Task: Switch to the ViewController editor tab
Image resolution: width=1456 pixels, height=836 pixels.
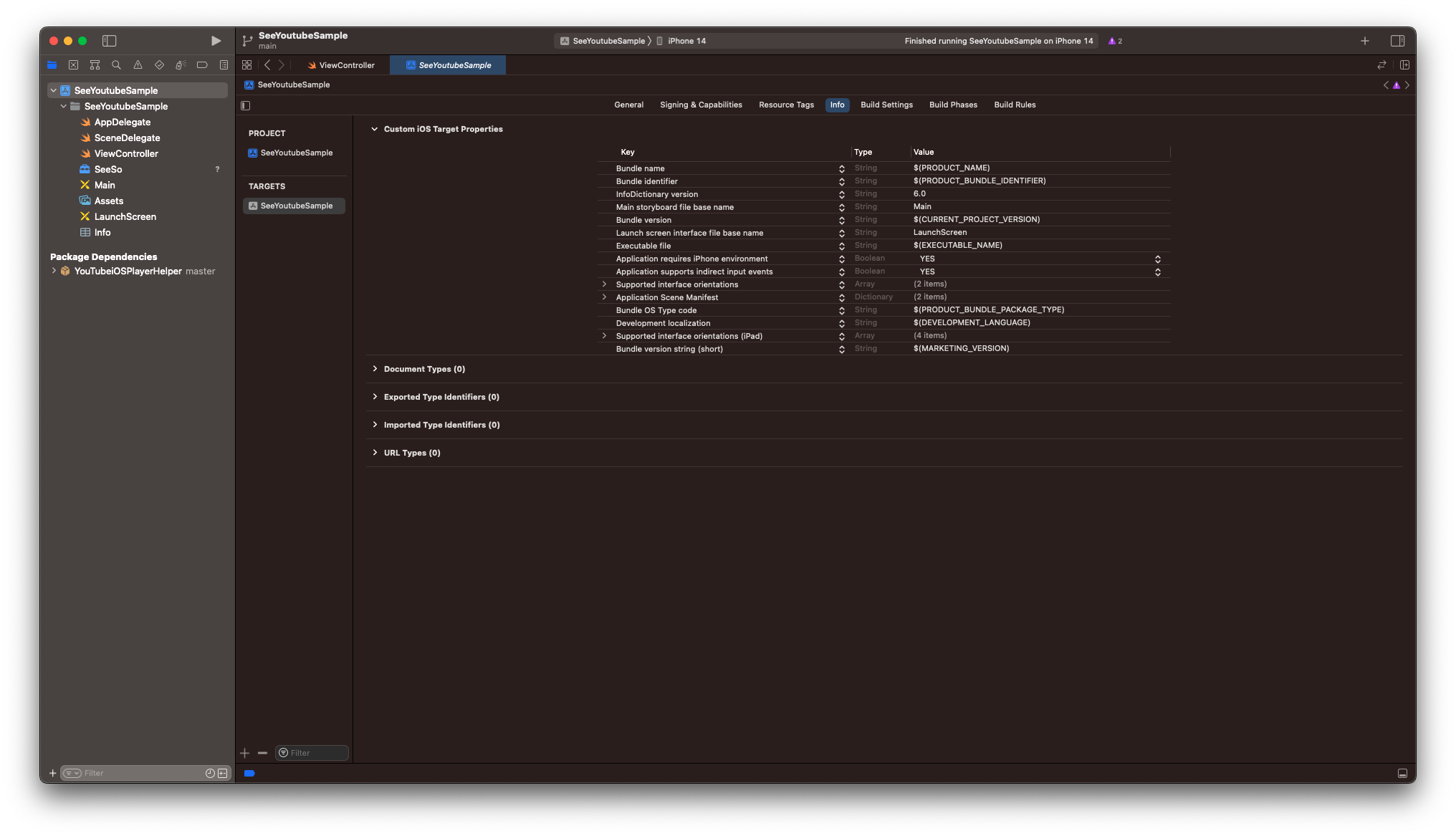Action: tap(341, 65)
